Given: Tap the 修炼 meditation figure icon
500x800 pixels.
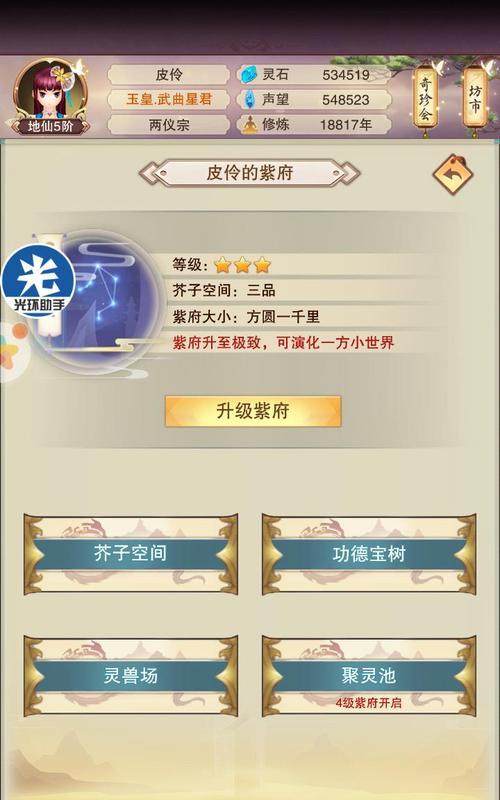Looking at the screenshot, I should pyautogui.click(x=249, y=124).
